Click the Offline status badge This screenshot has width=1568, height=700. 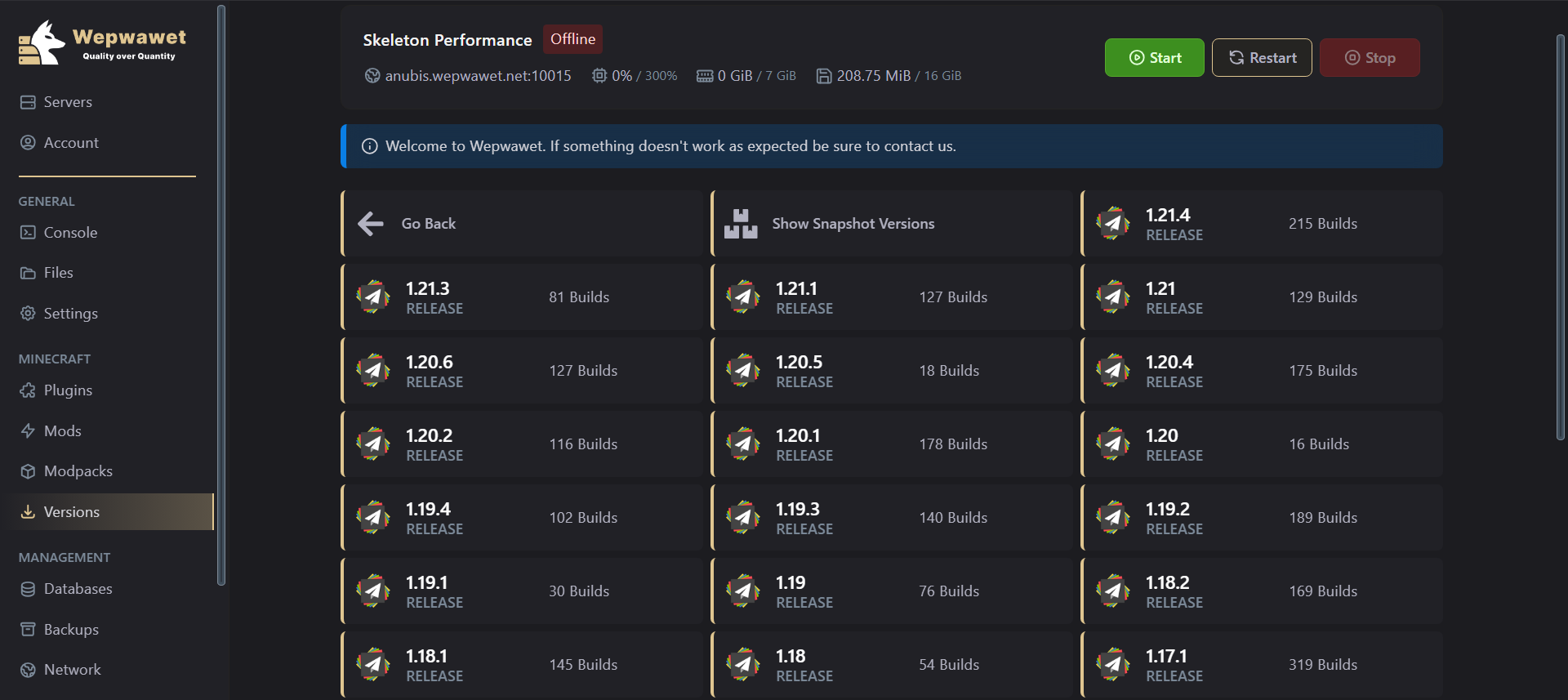tap(572, 39)
